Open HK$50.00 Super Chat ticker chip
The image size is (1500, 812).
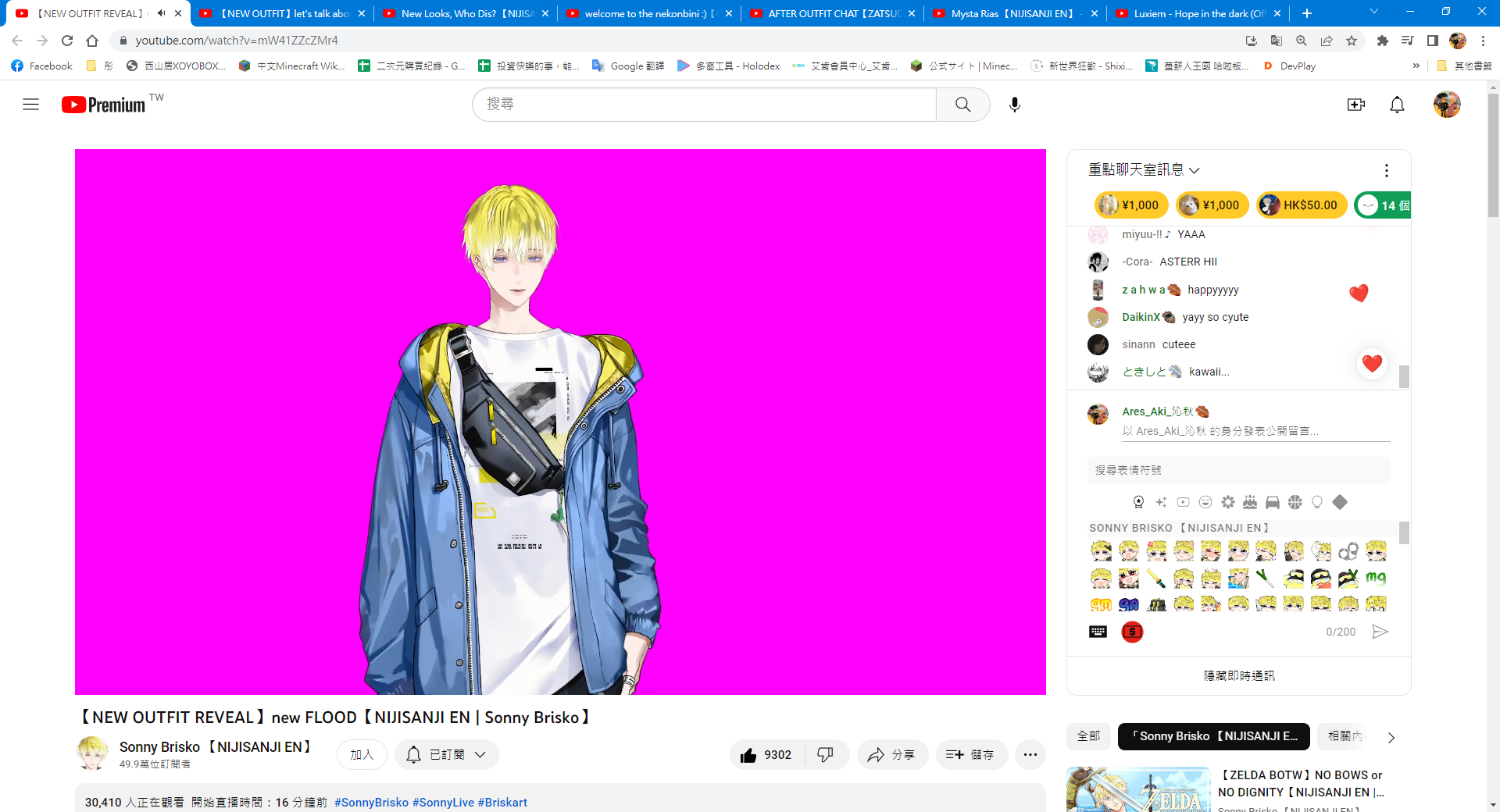tap(1302, 205)
